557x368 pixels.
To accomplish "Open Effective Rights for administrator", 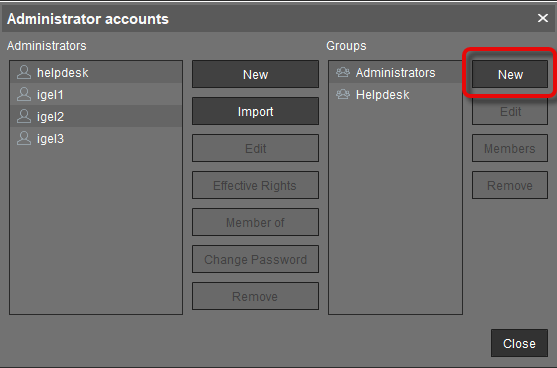I will (x=255, y=185).
